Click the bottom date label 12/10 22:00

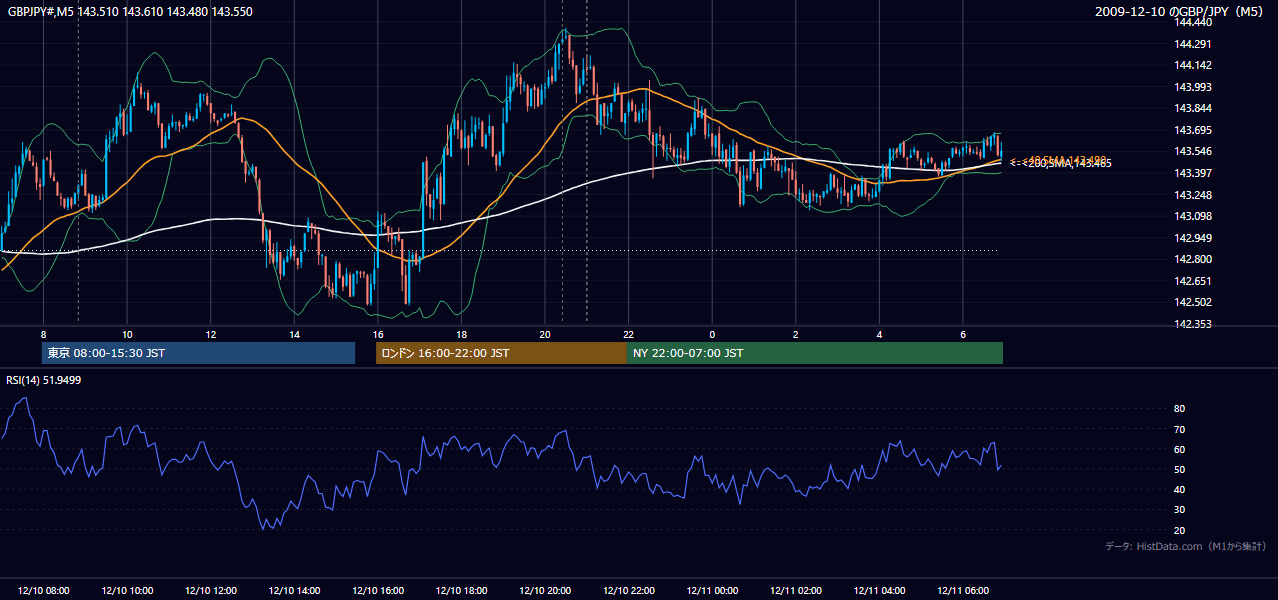pos(629,591)
